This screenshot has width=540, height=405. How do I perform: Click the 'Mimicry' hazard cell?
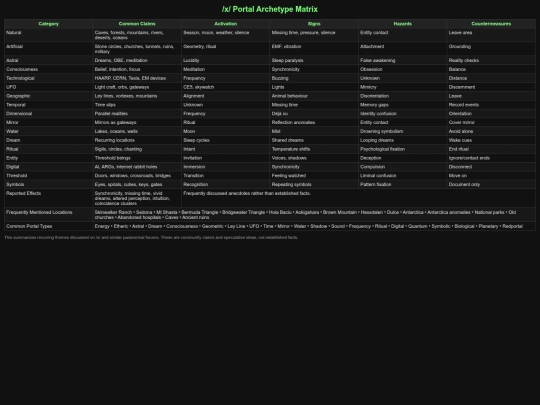403,87
